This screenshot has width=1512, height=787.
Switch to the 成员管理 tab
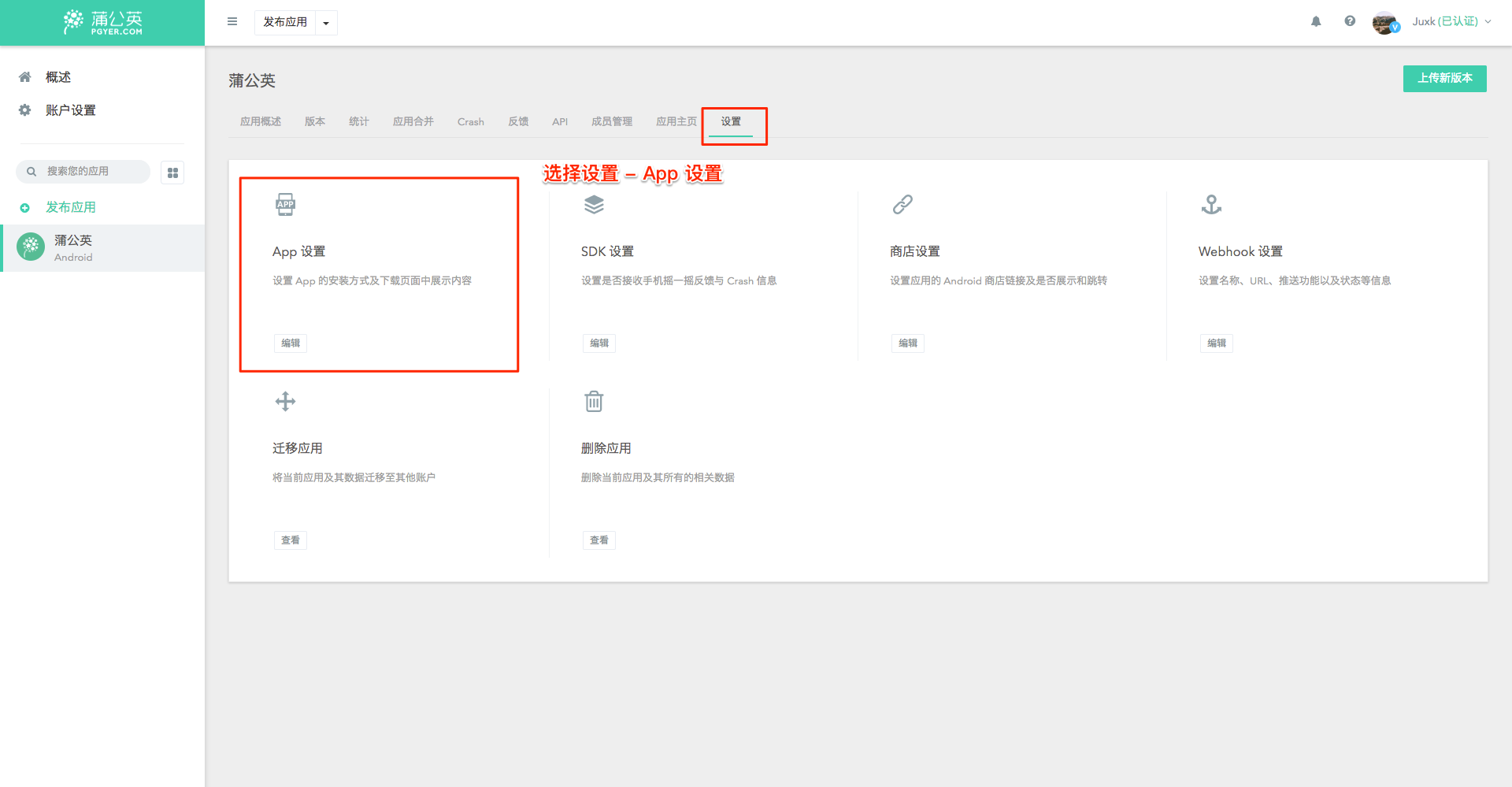pyautogui.click(x=612, y=121)
